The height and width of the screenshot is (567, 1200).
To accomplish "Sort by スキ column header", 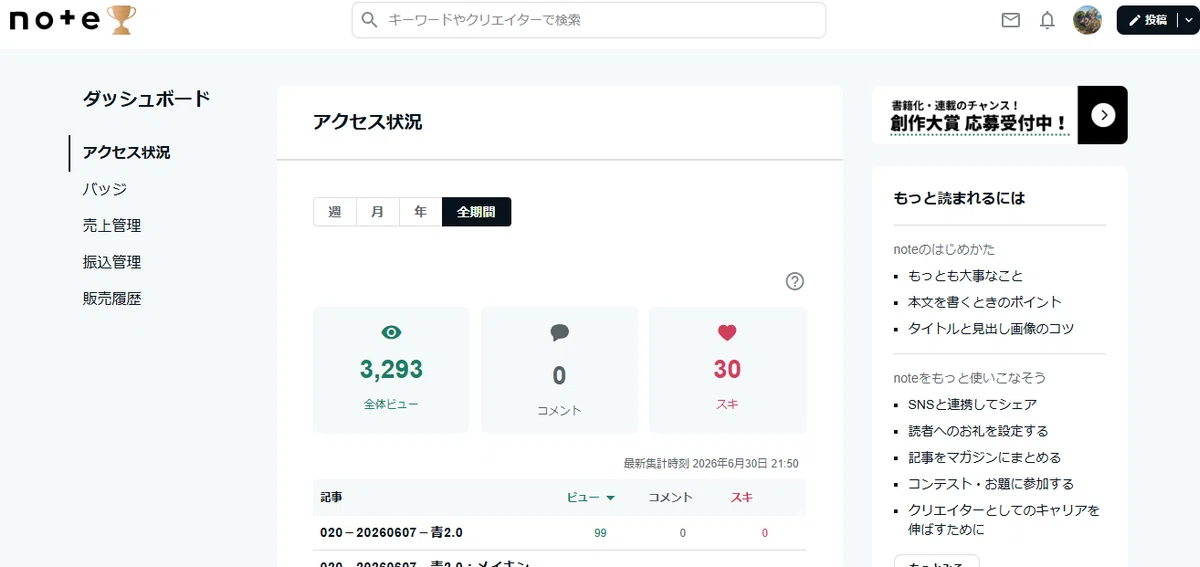I will [742, 497].
